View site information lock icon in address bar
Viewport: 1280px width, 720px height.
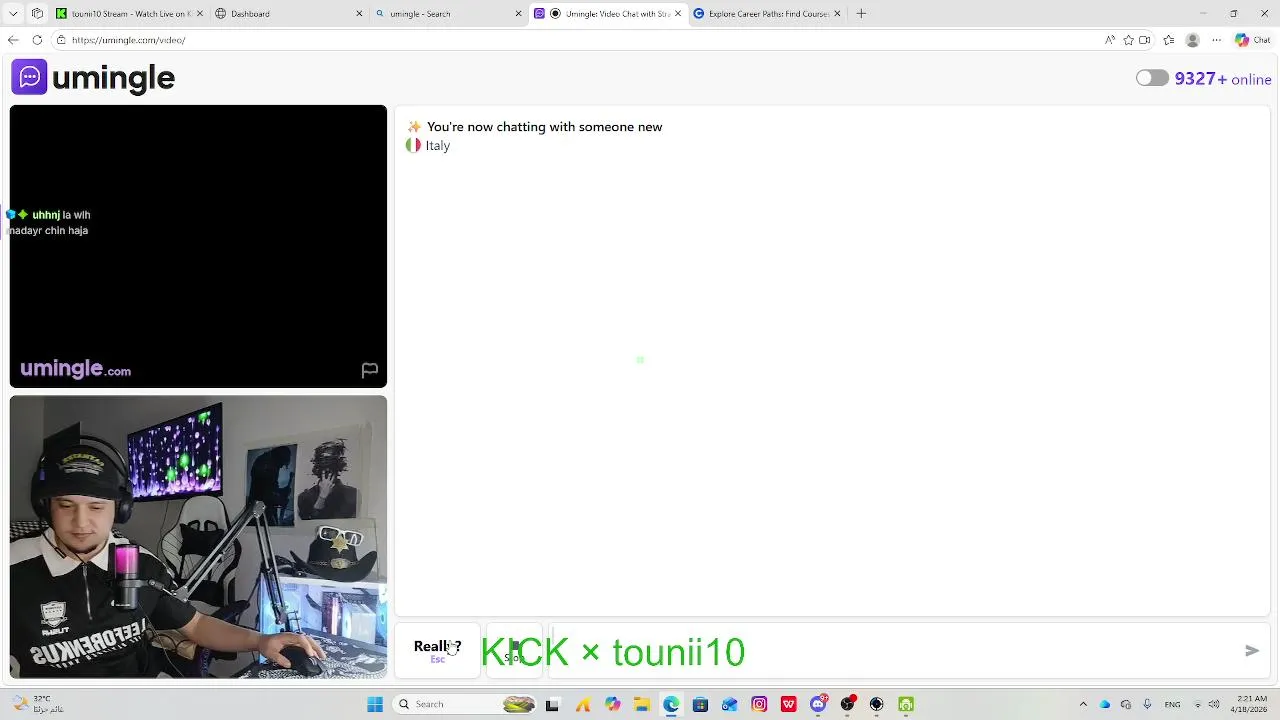point(61,40)
